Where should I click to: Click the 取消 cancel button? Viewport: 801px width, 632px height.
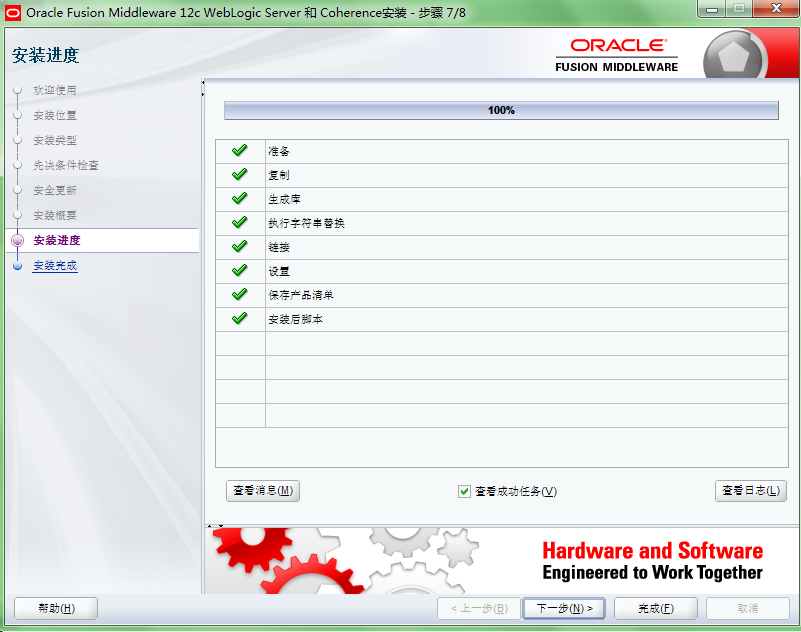point(747,608)
